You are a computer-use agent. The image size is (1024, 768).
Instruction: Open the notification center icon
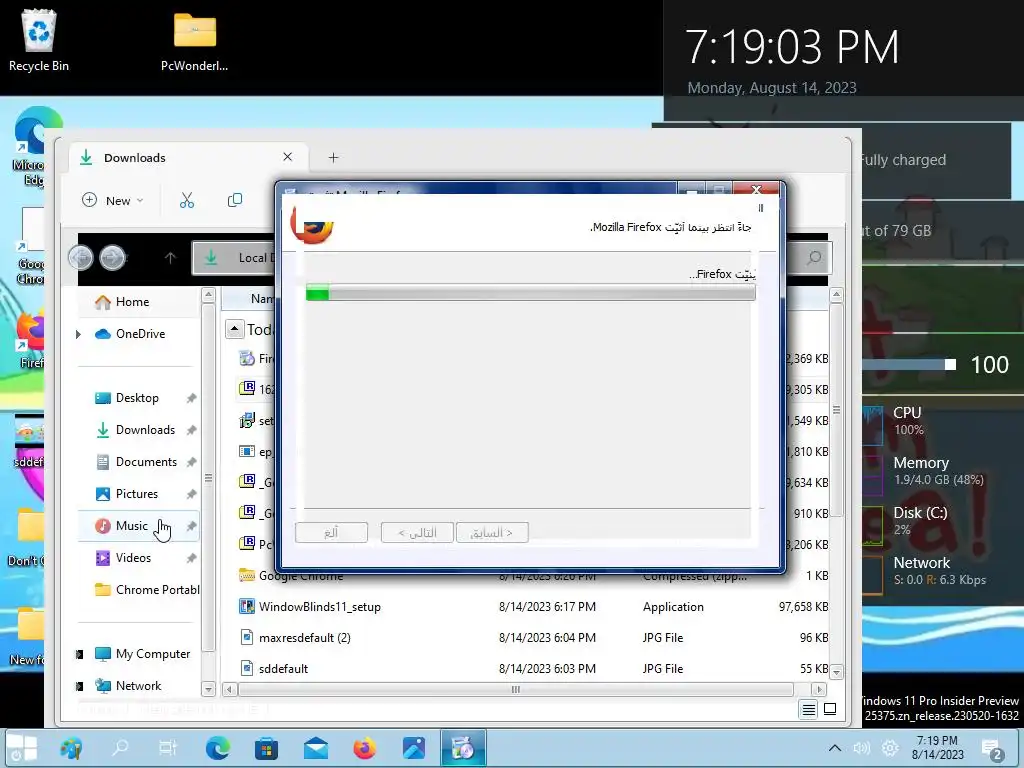991,749
